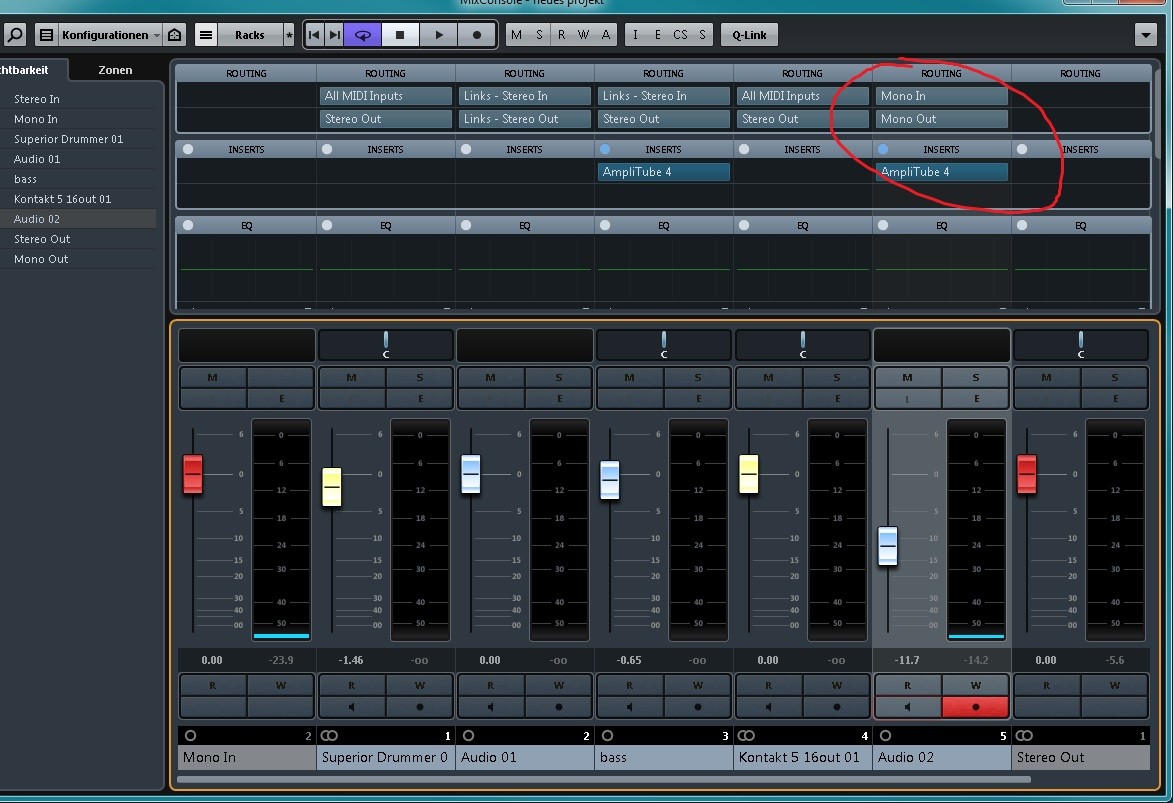Jump to previous marker with transport button
The image size is (1173, 803).
click(x=314, y=35)
